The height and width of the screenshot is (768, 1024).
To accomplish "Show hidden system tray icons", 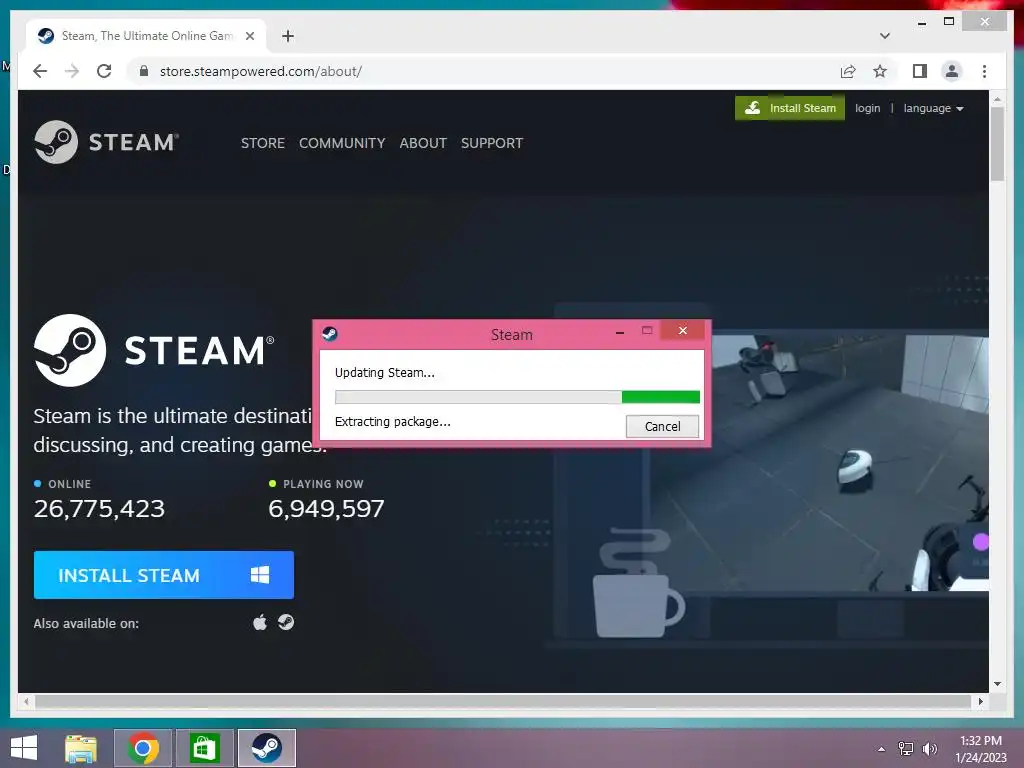I will (x=882, y=749).
